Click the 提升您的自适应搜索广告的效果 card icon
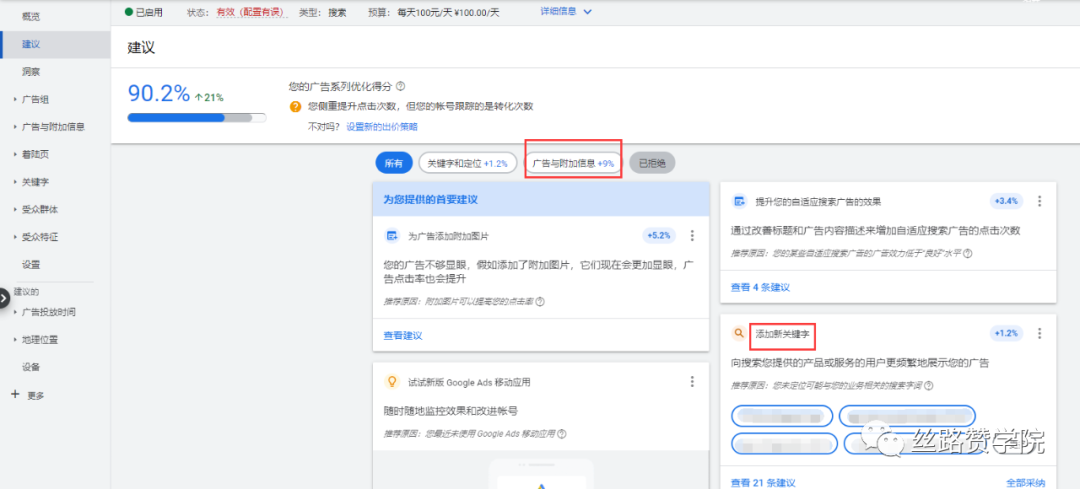The width and height of the screenshot is (1080, 489). coord(739,202)
